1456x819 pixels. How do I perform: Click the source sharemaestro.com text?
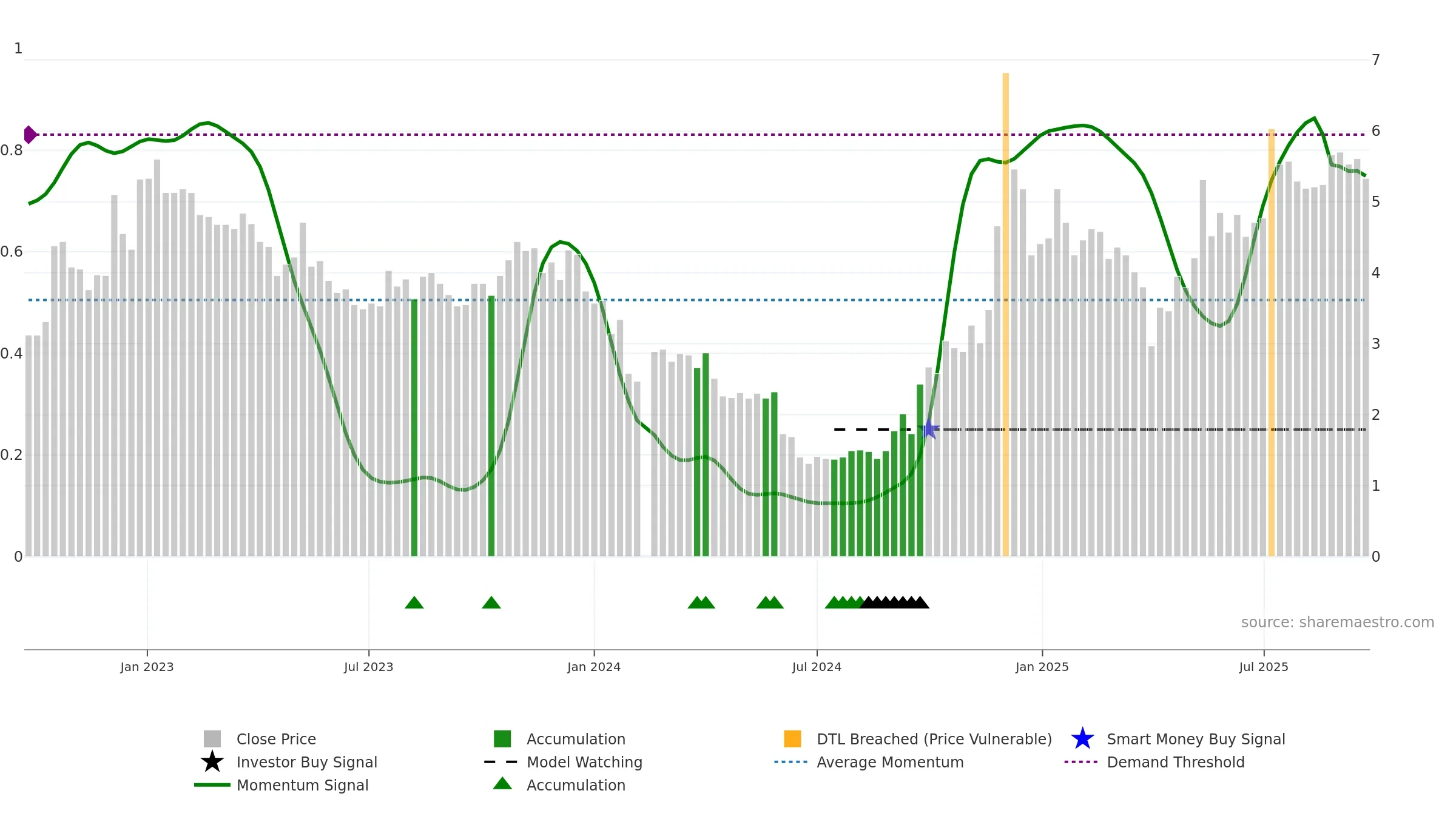[x=1338, y=622]
